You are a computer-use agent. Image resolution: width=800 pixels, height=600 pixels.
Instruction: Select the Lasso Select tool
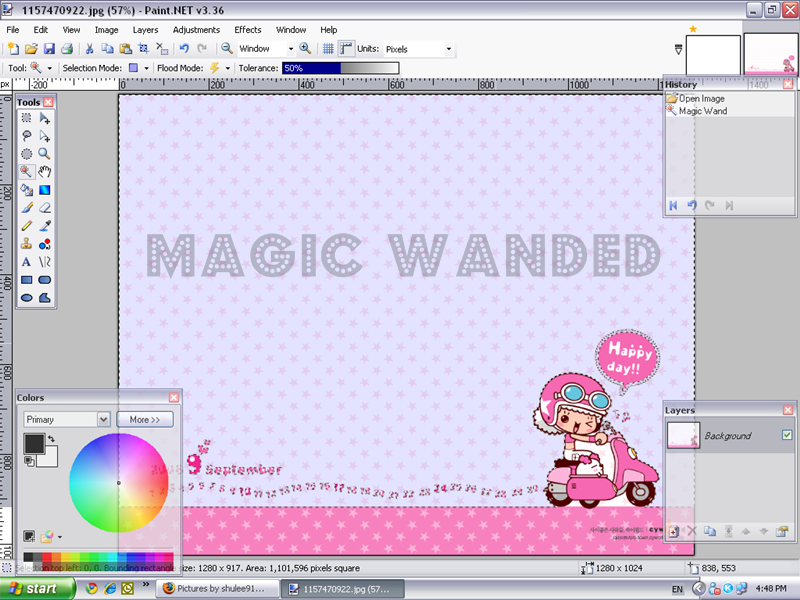pos(27,136)
